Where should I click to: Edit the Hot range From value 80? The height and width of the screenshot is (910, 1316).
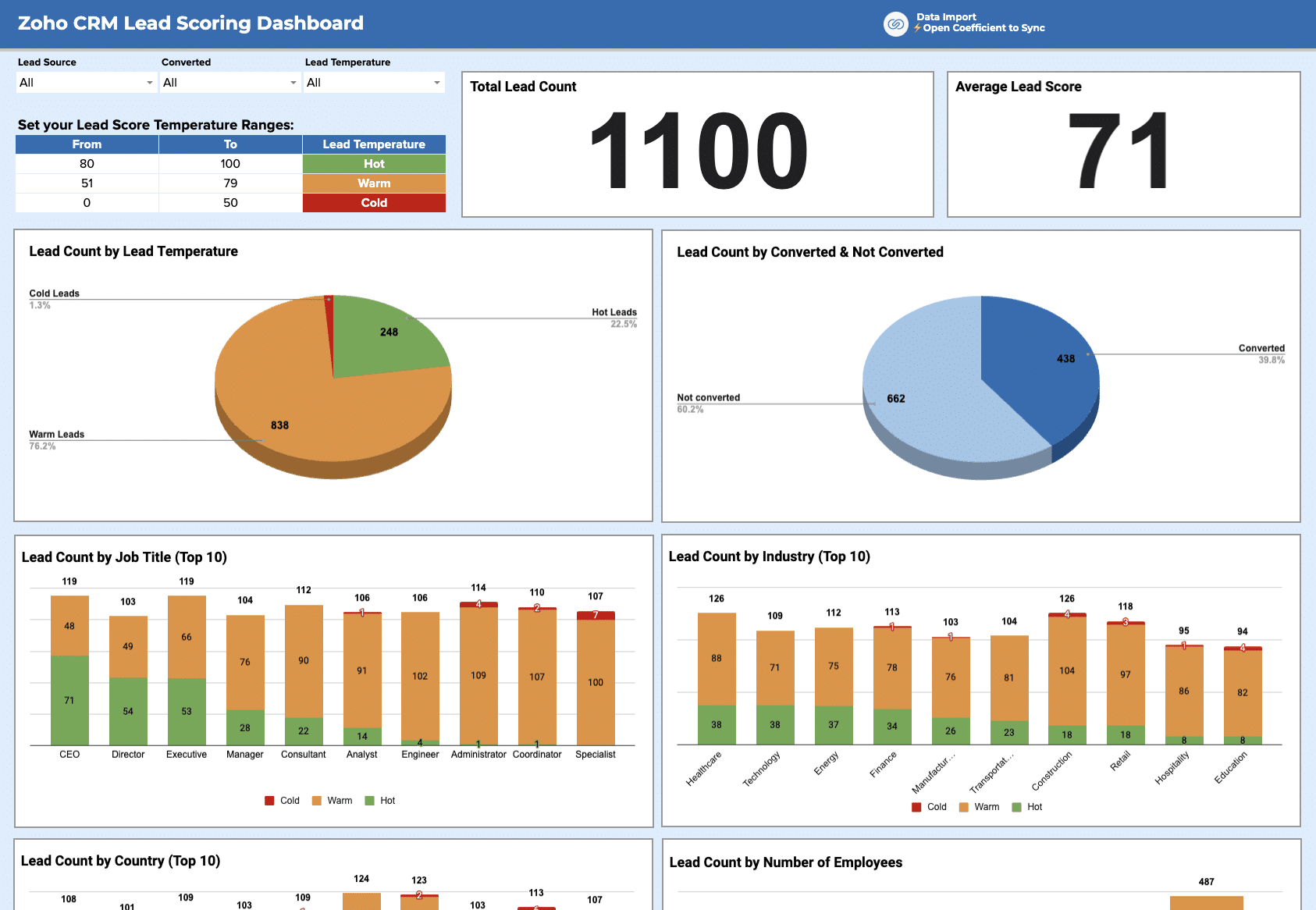click(87, 164)
